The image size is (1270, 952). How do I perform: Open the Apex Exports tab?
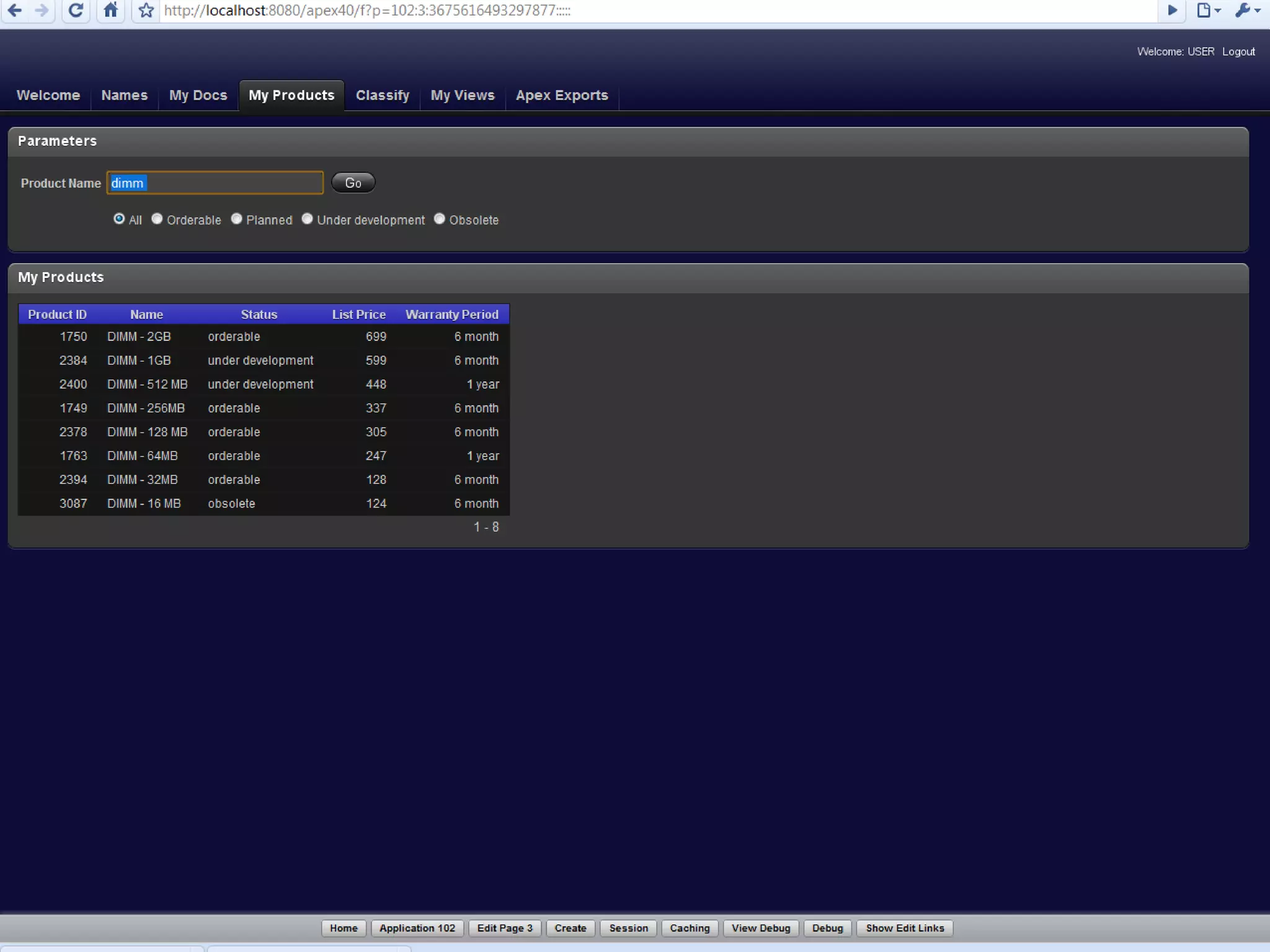click(561, 95)
